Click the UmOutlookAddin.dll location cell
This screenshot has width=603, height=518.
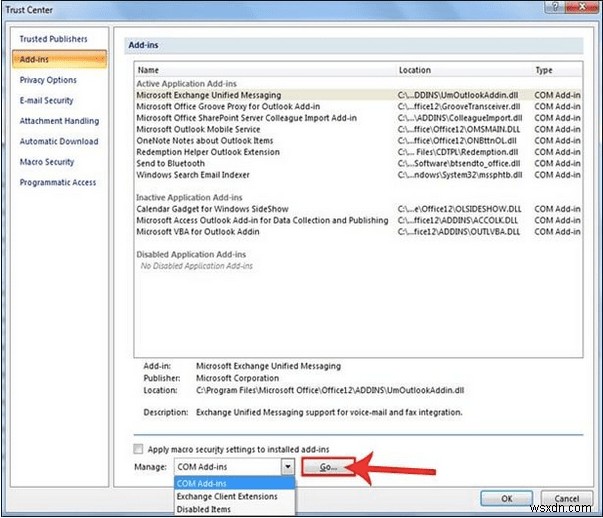pos(458,95)
